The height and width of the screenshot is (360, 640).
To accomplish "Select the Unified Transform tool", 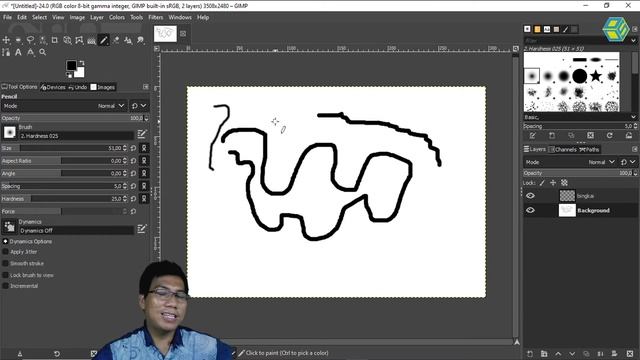I will click(67, 40).
